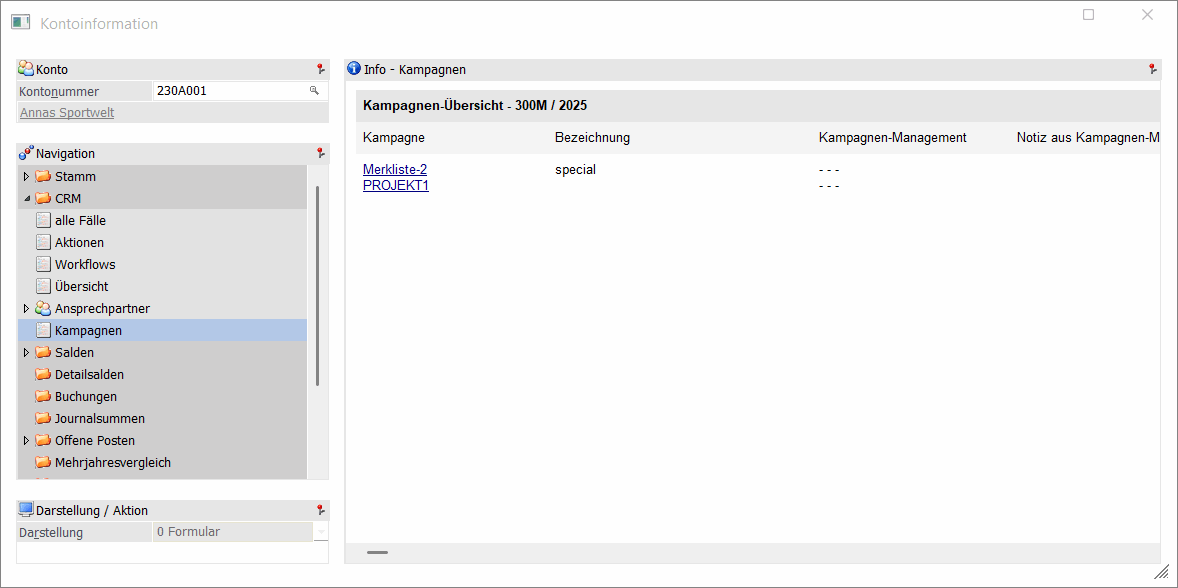The image size is (1178, 588).
Task: Click the Navigation panel header icon
Action: [x=26, y=153]
